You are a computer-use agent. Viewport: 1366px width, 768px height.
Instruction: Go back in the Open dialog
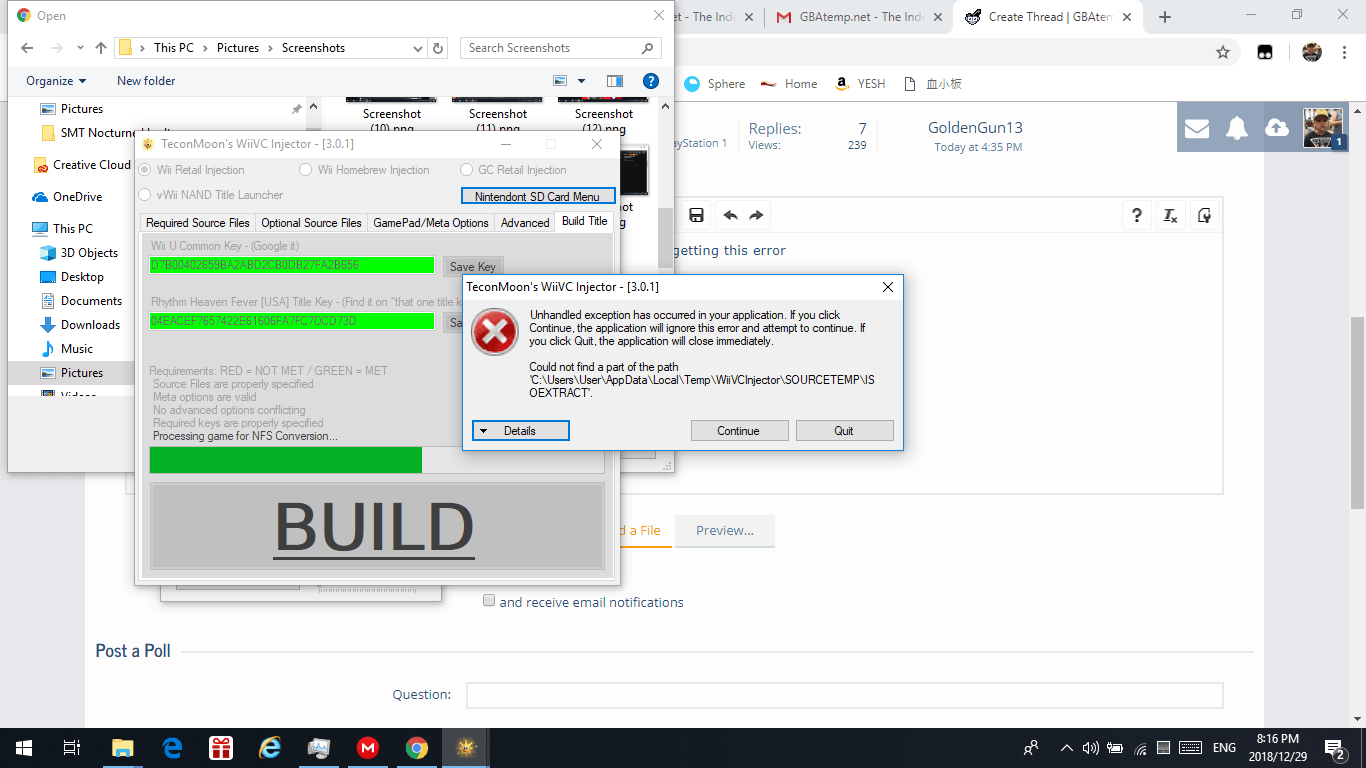click(x=27, y=48)
